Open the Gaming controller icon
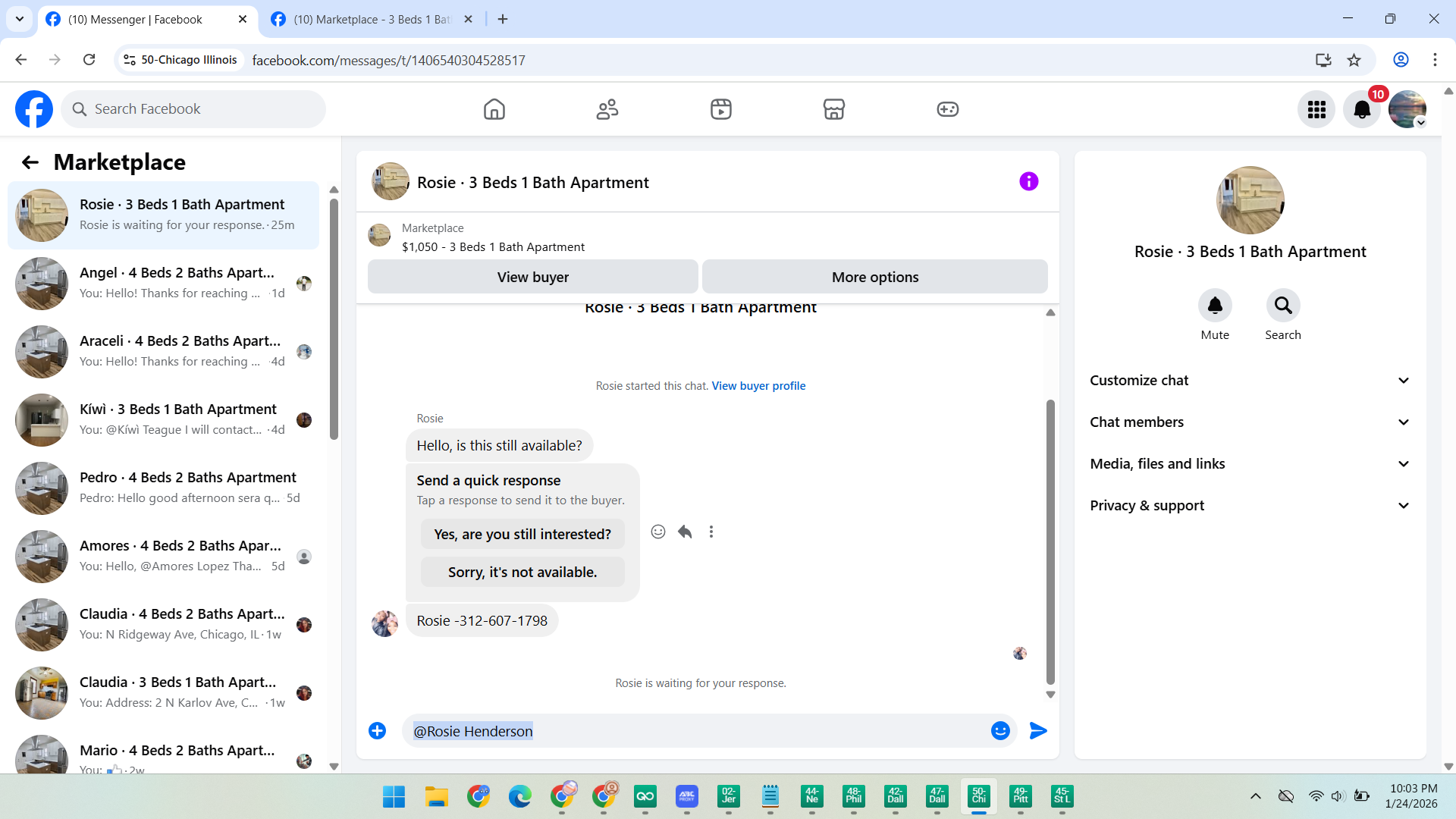Viewport: 1456px width, 819px height. pyautogui.click(x=947, y=109)
